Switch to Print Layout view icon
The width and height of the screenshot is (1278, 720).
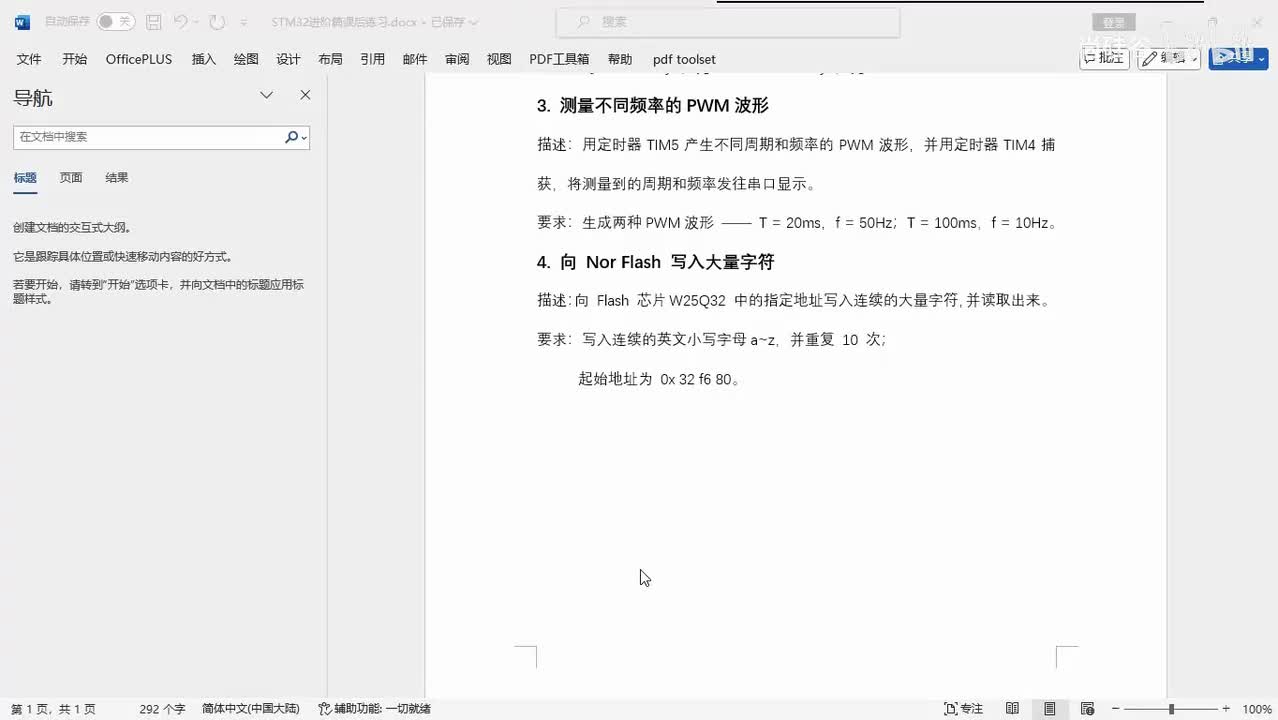(x=1049, y=709)
